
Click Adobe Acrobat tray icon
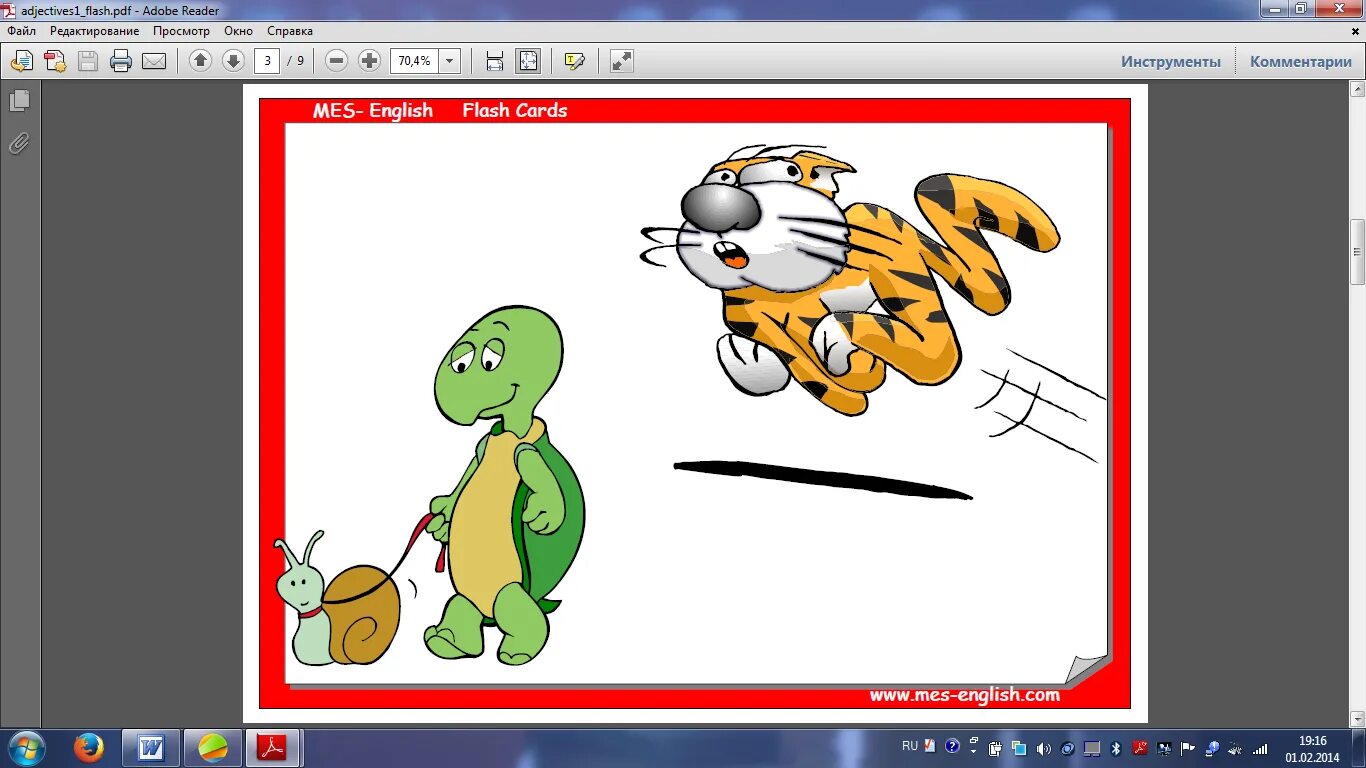(1140, 748)
